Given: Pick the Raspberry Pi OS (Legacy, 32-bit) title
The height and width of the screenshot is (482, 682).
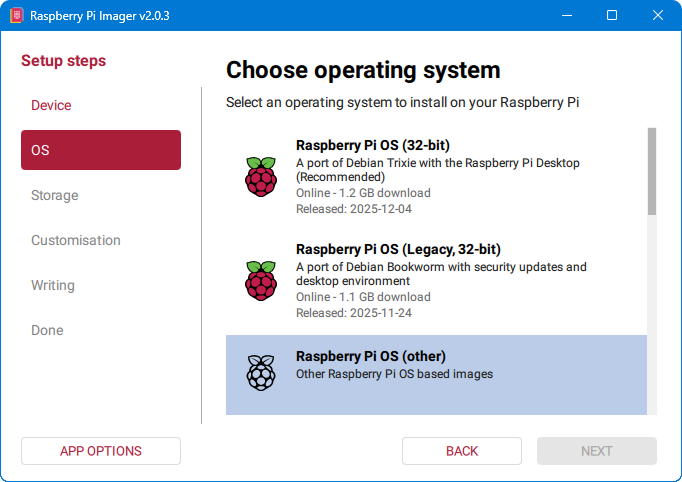Looking at the screenshot, I should pos(398,249).
